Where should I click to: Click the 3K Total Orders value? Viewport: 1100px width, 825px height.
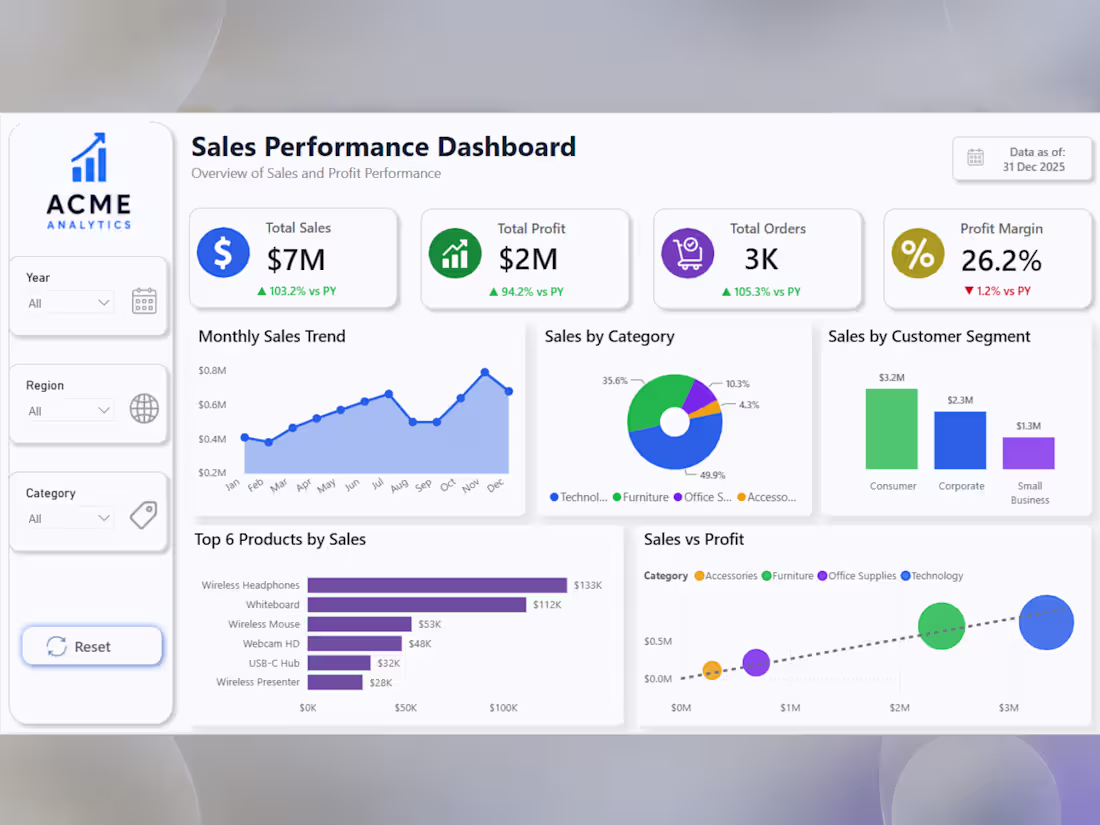(760, 260)
